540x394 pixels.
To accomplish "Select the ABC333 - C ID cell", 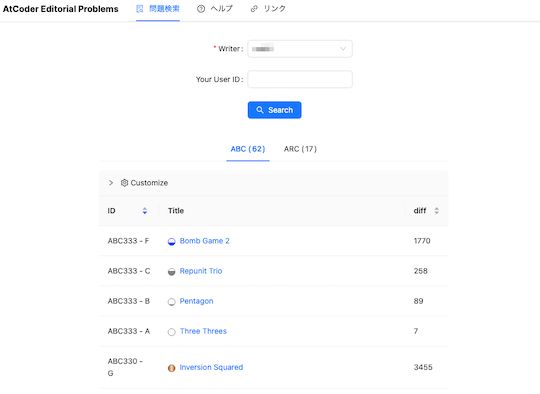I will pos(129,271).
